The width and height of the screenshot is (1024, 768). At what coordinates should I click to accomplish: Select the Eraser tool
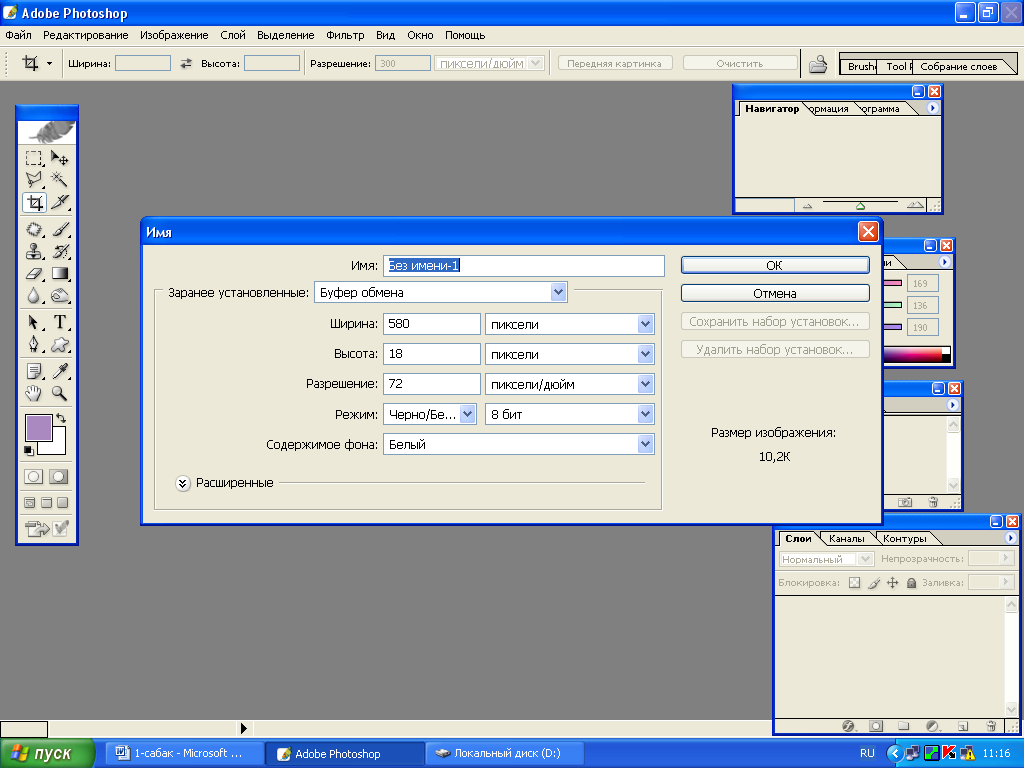tap(34, 274)
